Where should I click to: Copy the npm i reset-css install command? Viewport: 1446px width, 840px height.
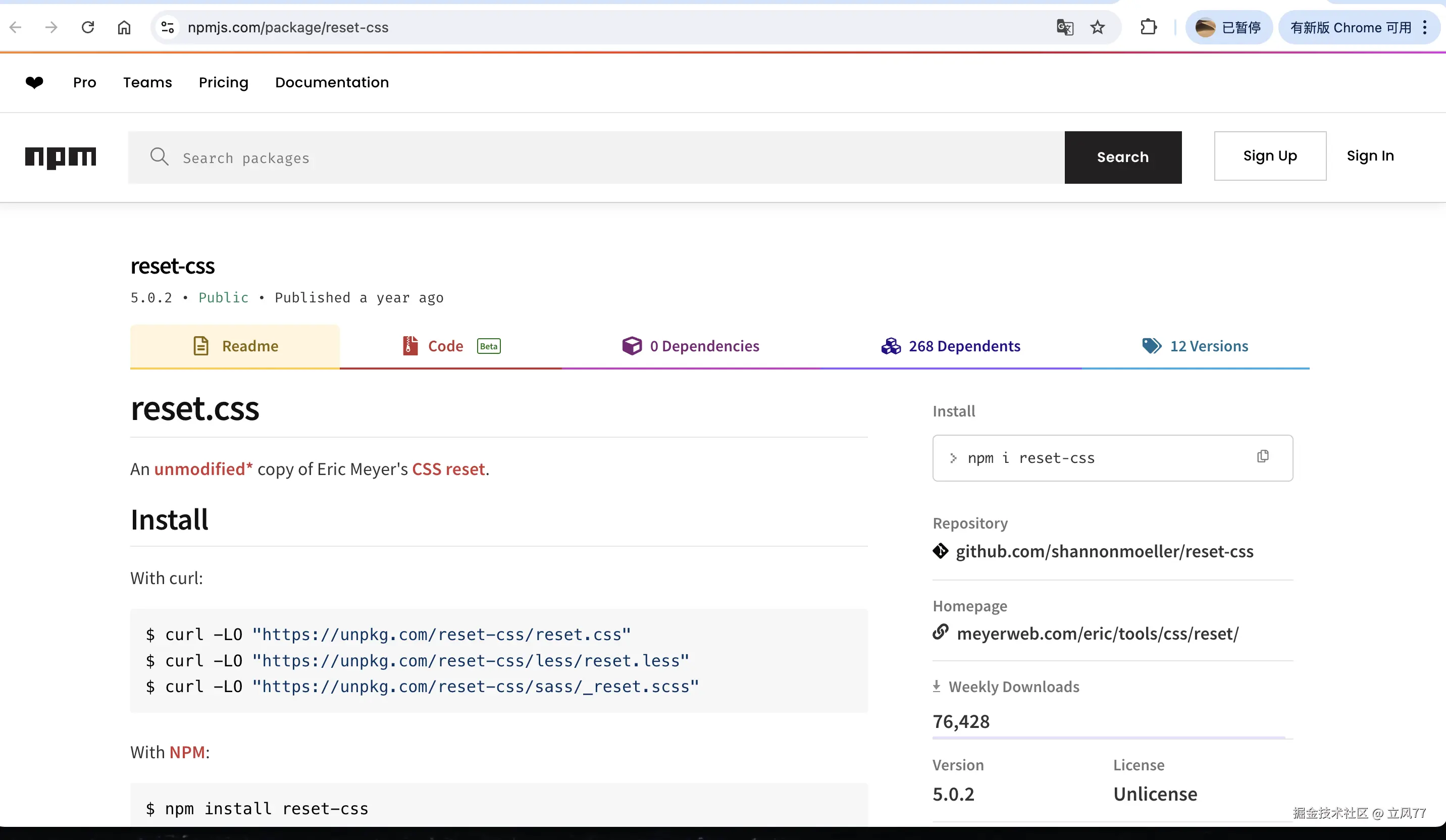pyautogui.click(x=1263, y=456)
